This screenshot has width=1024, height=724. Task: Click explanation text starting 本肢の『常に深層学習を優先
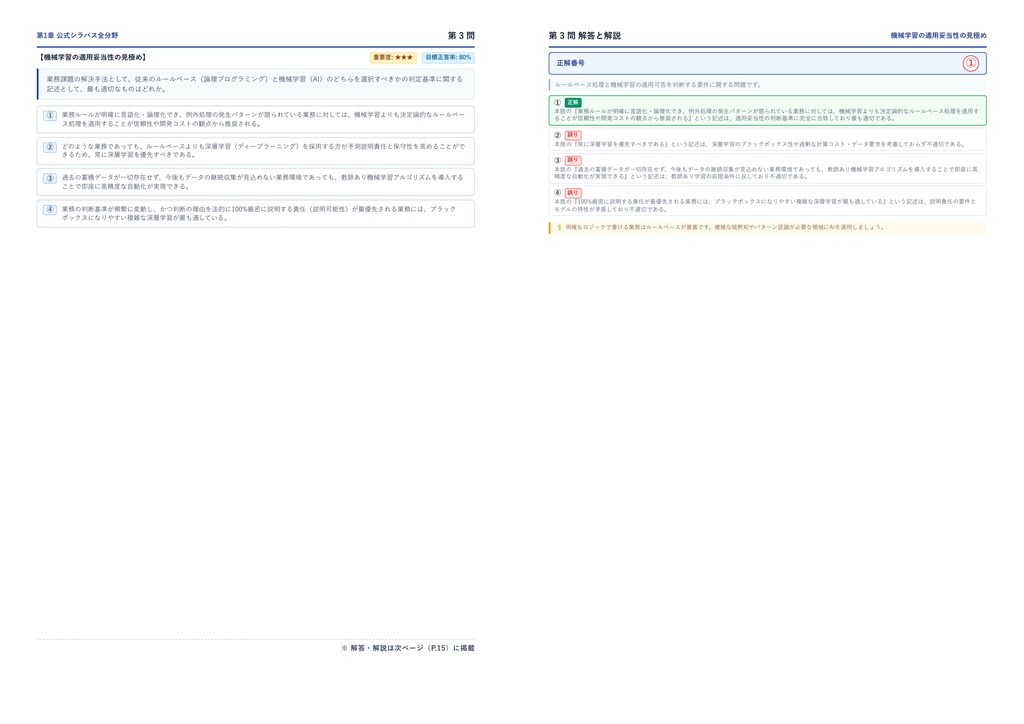pyautogui.click(x=759, y=144)
